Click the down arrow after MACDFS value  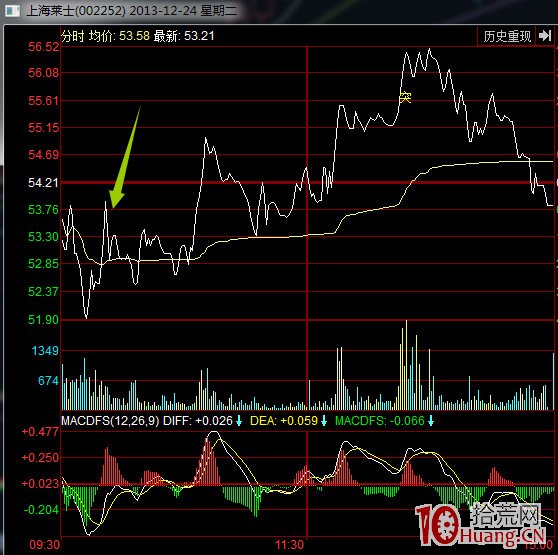tap(431, 421)
